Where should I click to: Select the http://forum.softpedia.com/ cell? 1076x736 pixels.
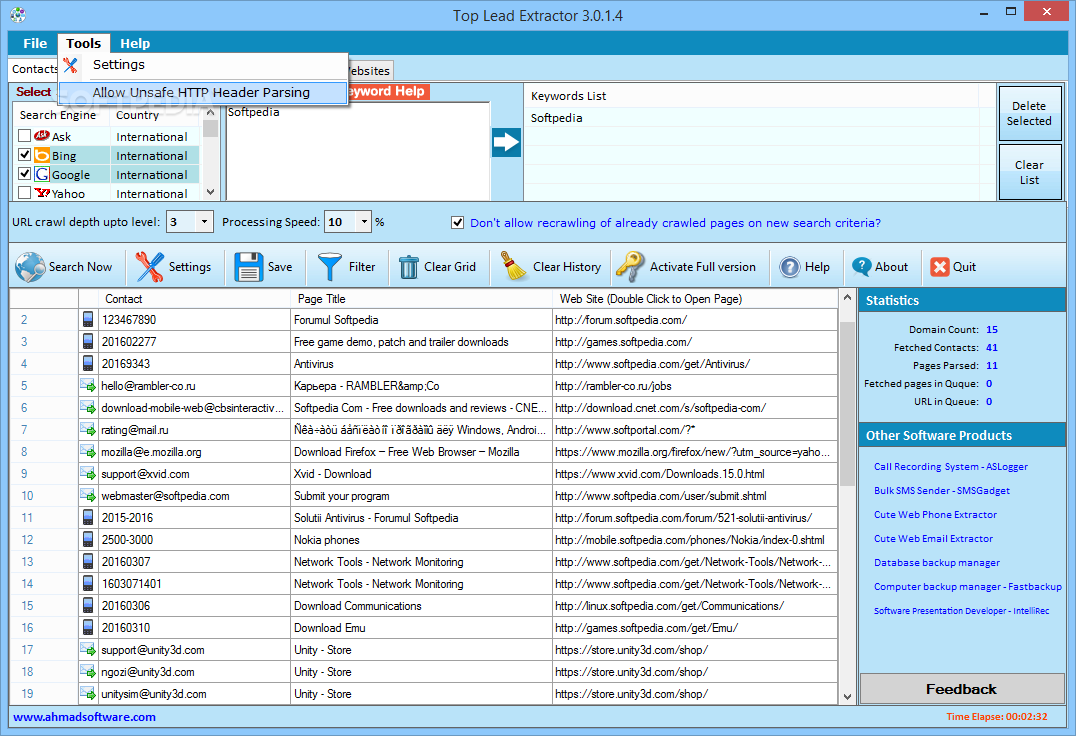click(x=694, y=320)
